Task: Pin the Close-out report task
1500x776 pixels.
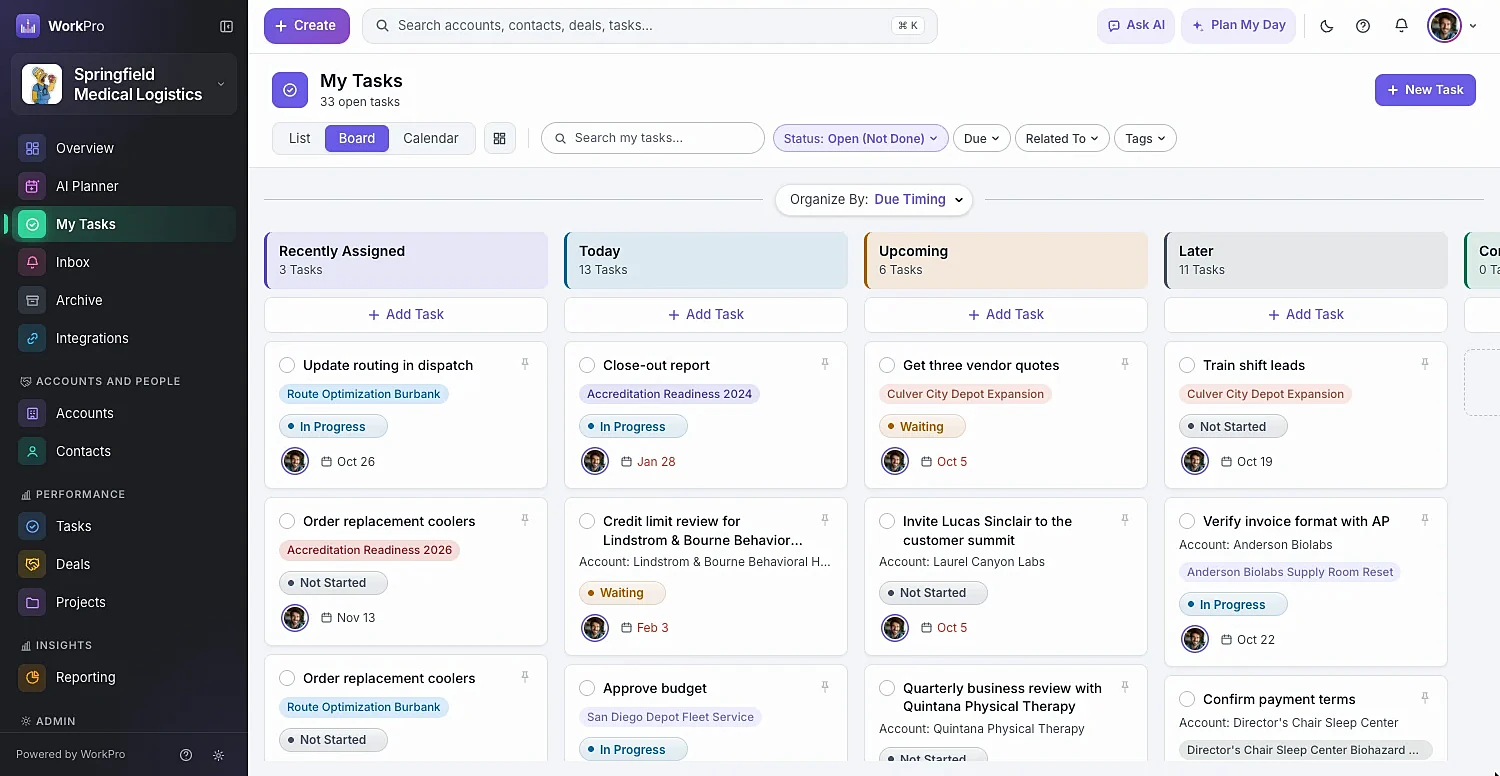Action: click(825, 364)
